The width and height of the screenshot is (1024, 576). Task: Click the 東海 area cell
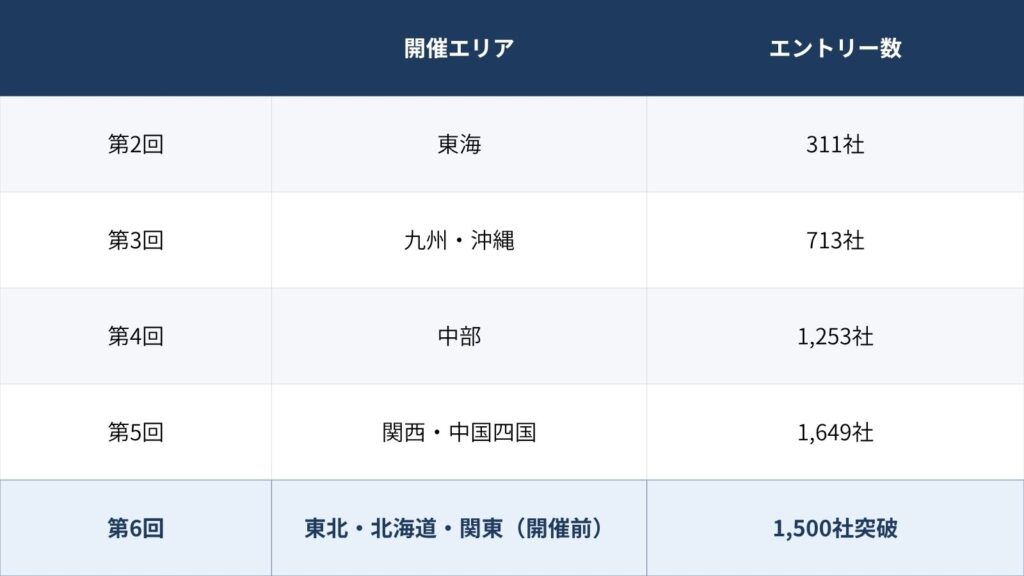pos(459,144)
